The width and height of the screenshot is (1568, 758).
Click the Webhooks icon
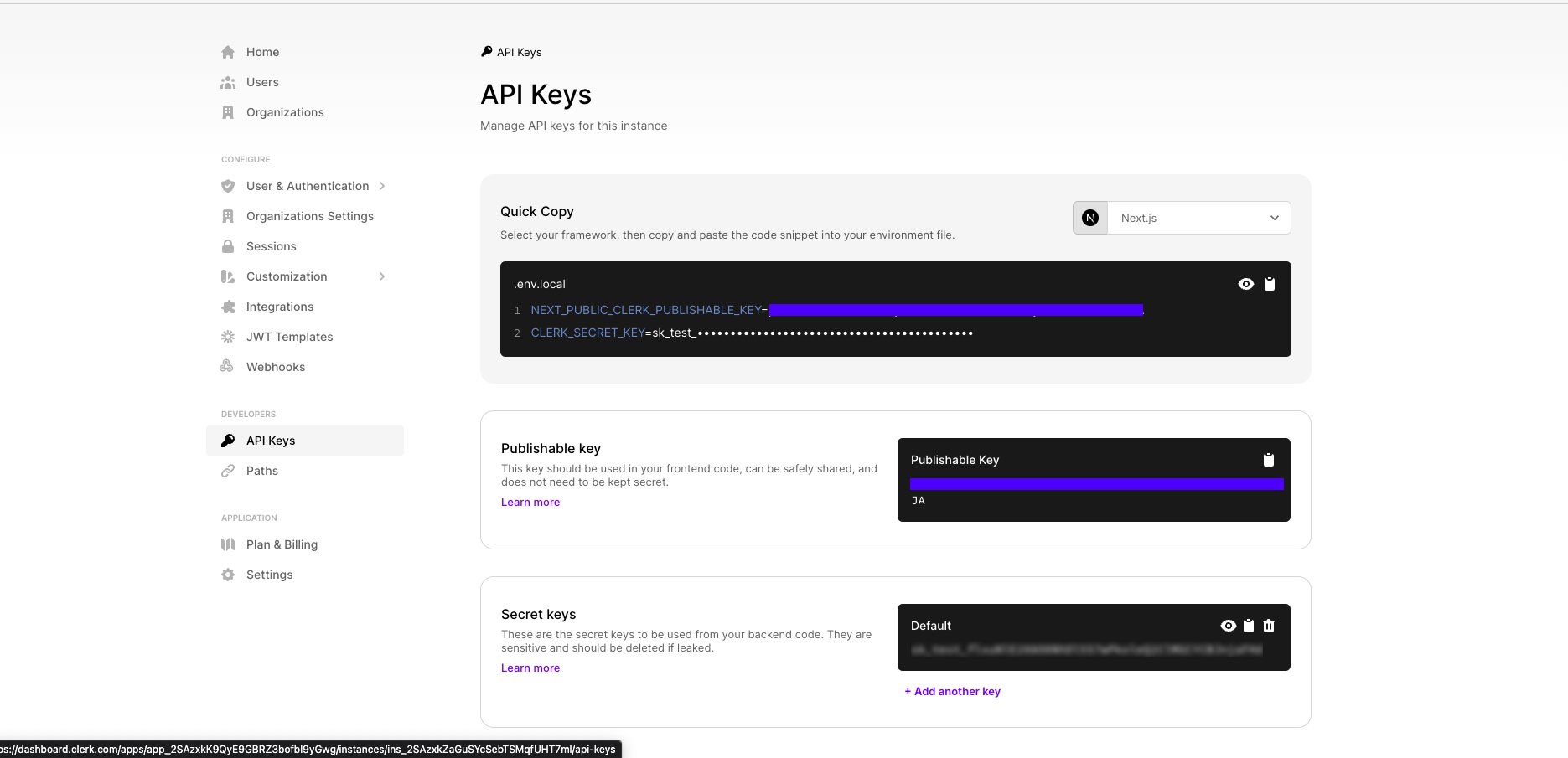(226, 366)
